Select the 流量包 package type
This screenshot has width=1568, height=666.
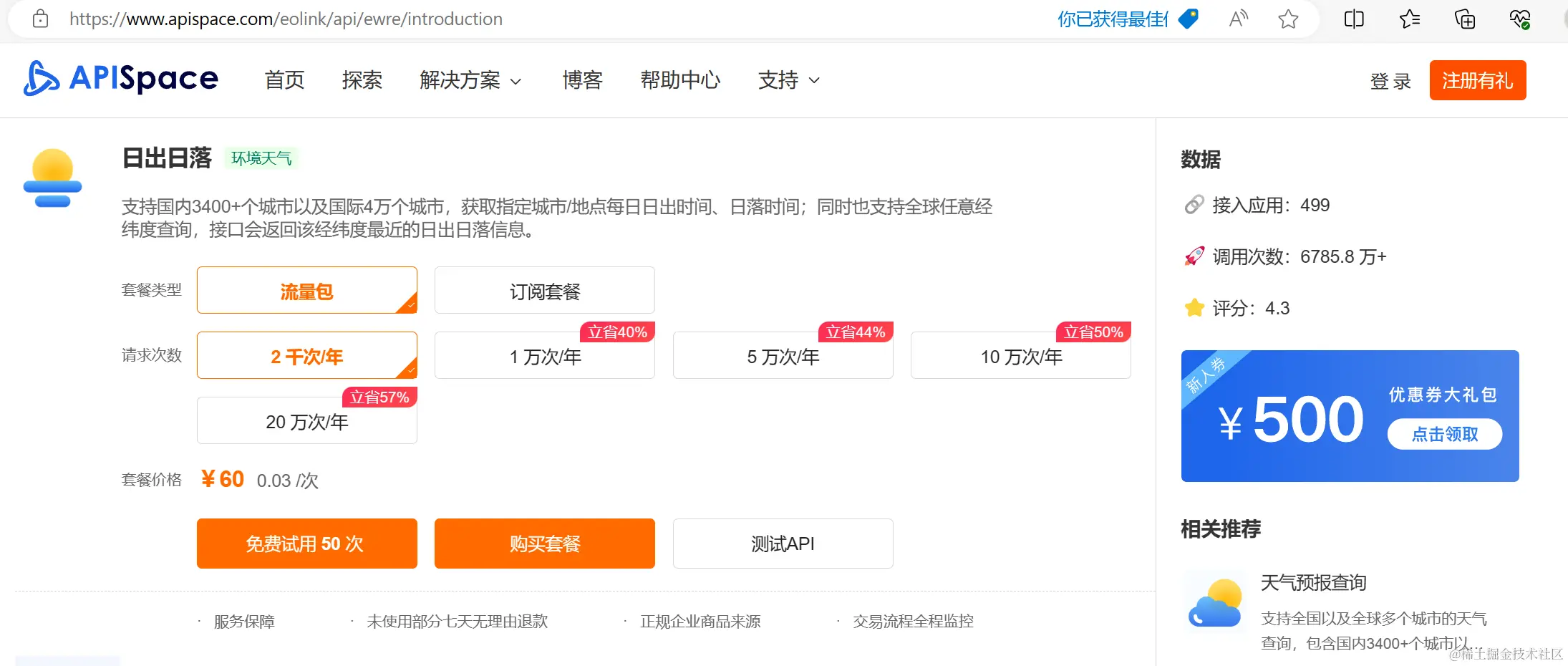tap(307, 290)
